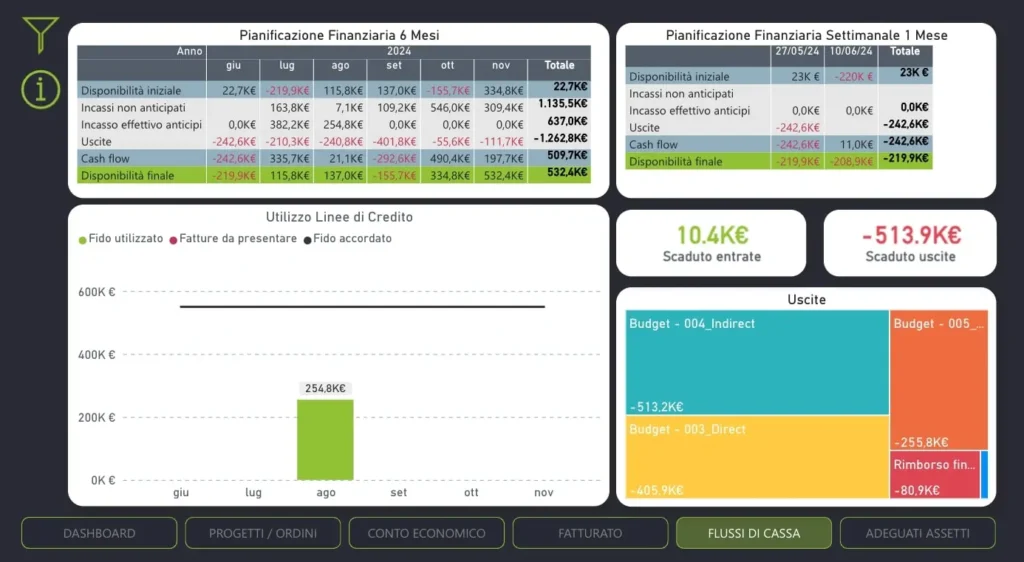Click the '-255,8K€' treemap value
This screenshot has height=562, width=1024.
click(x=921, y=442)
